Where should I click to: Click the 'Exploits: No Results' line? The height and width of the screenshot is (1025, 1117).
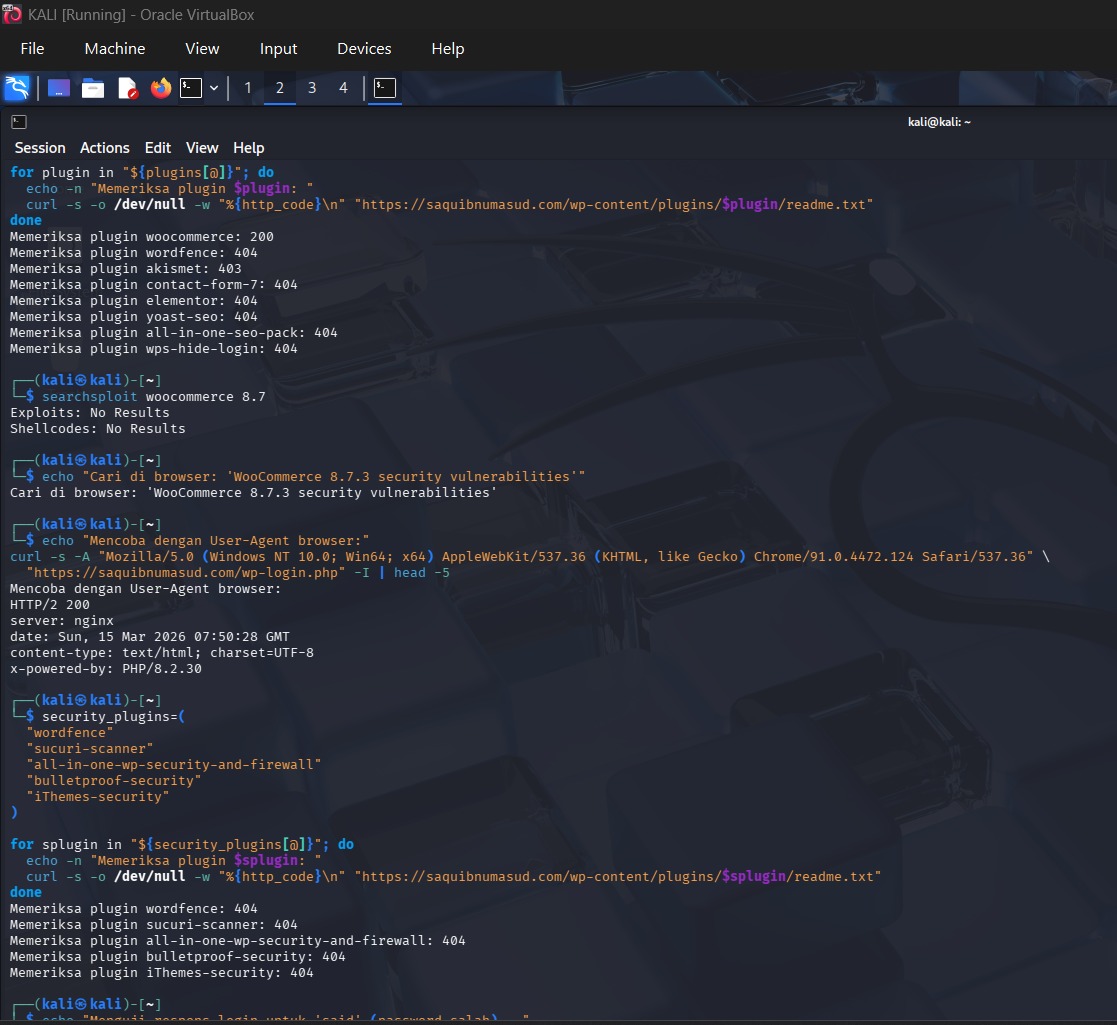click(x=90, y=412)
